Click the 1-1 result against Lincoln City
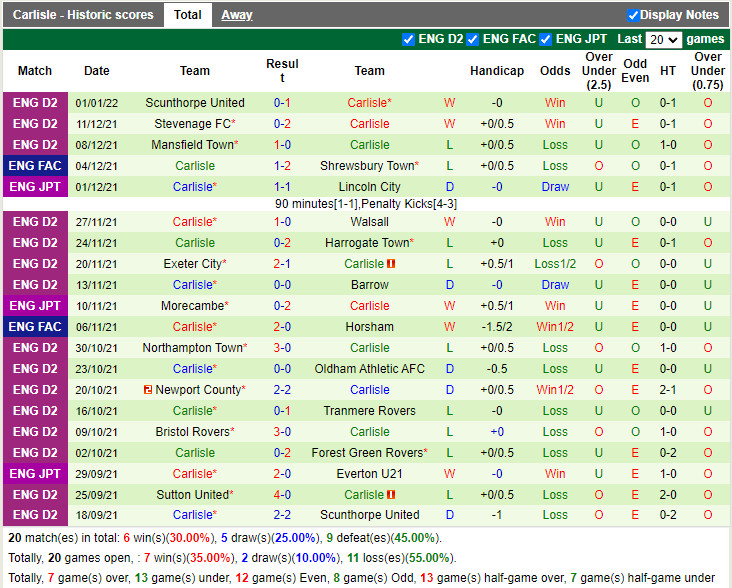Screen dimensions: 732x588 (282, 187)
